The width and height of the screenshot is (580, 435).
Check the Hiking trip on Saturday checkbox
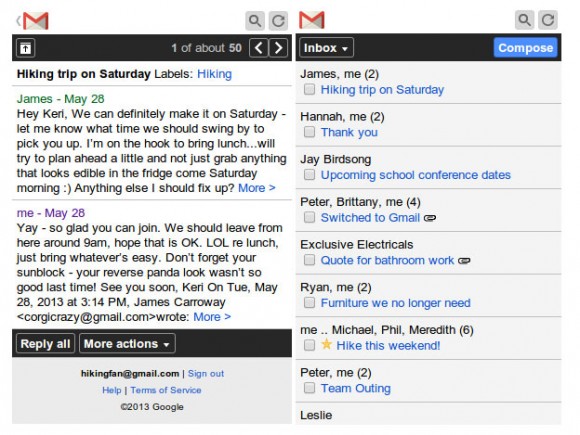tap(309, 89)
